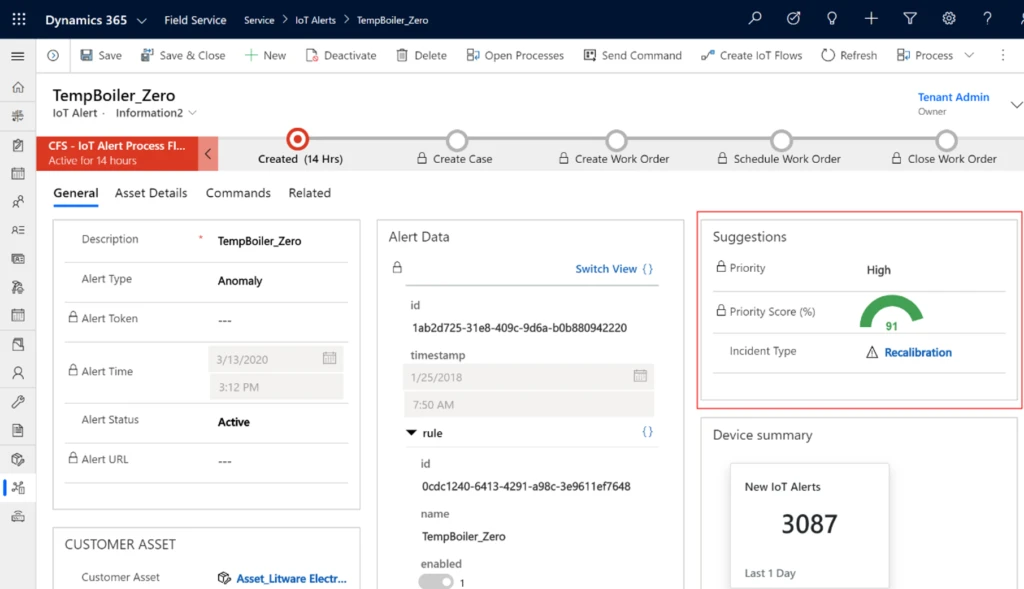Open the Settings gear icon
Image resolution: width=1024 pixels, height=589 pixels.
tap(948, 18)
